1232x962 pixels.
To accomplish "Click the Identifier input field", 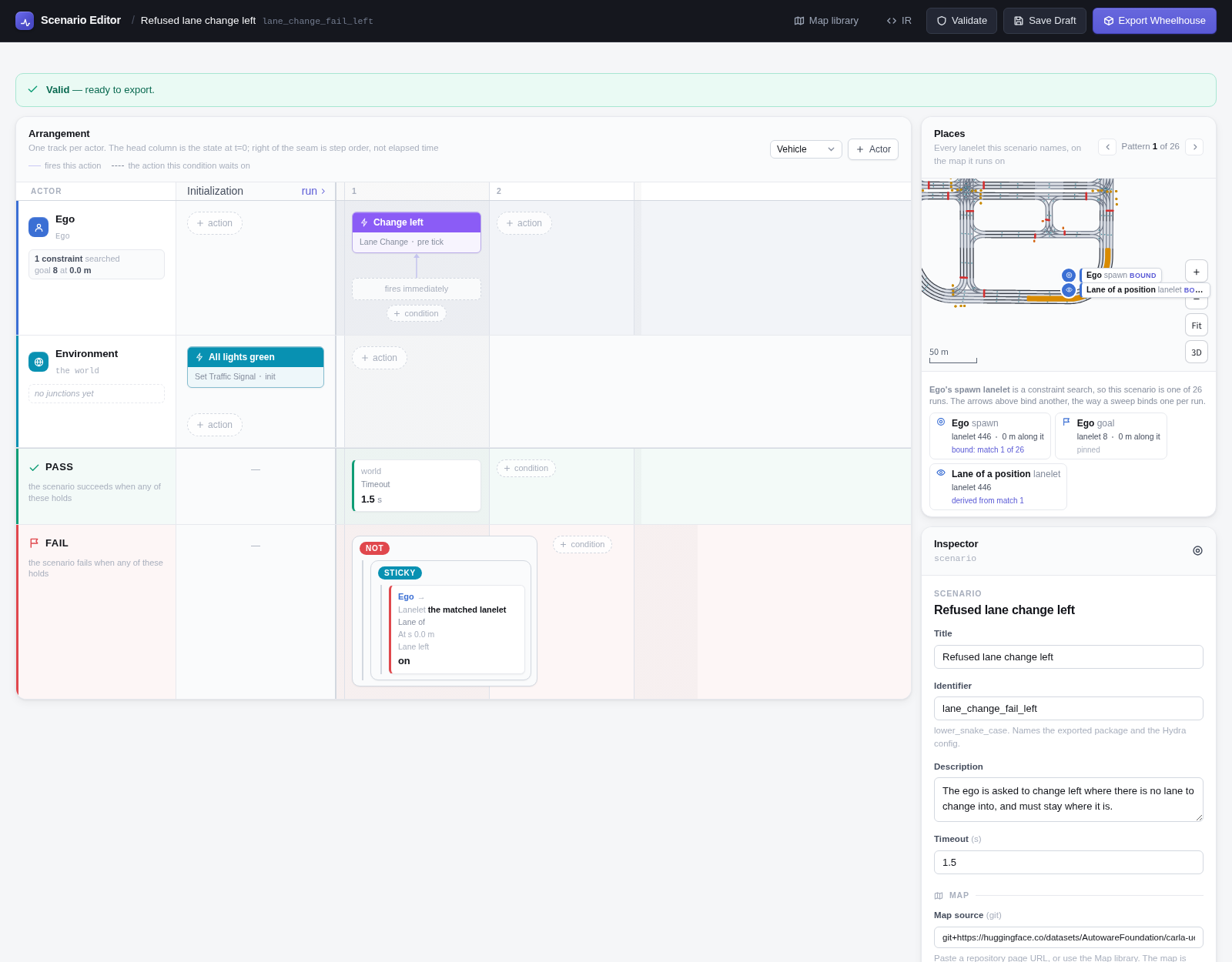I will [x=1069, y=708].
